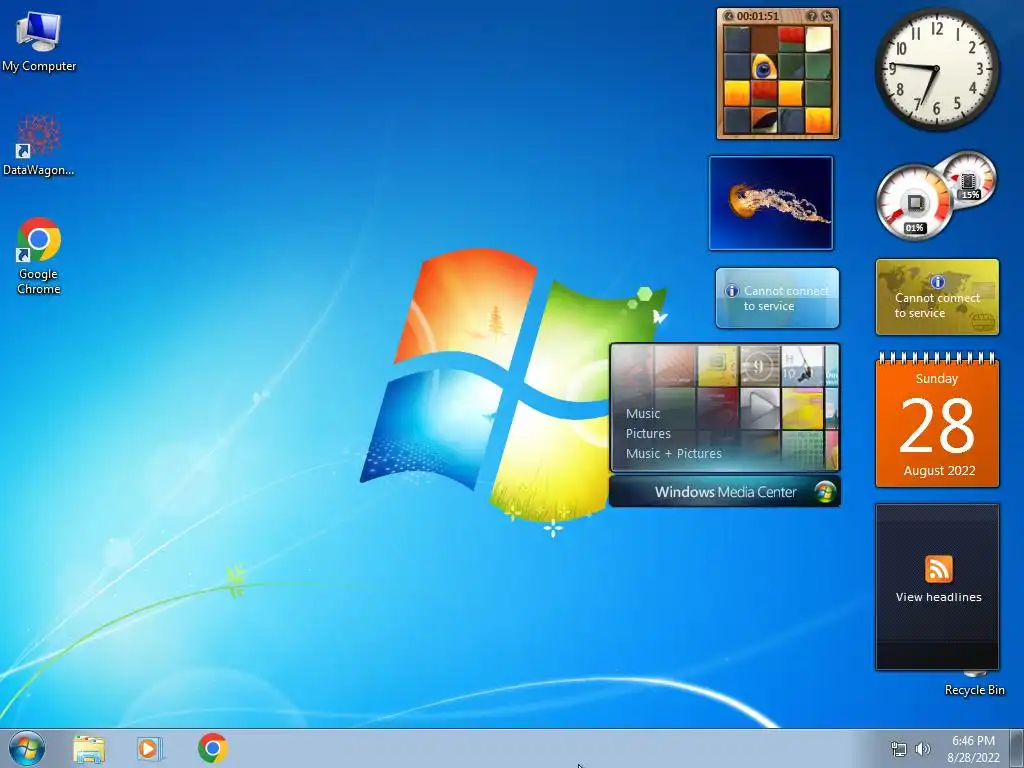
Task: Open Chrome from the taskbar
Action: (213, 748)
